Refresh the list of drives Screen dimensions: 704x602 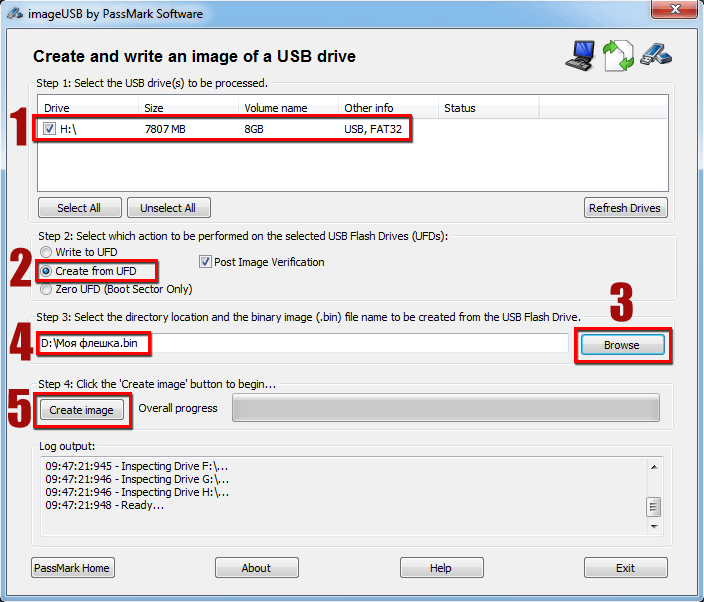tap(626, 208)
